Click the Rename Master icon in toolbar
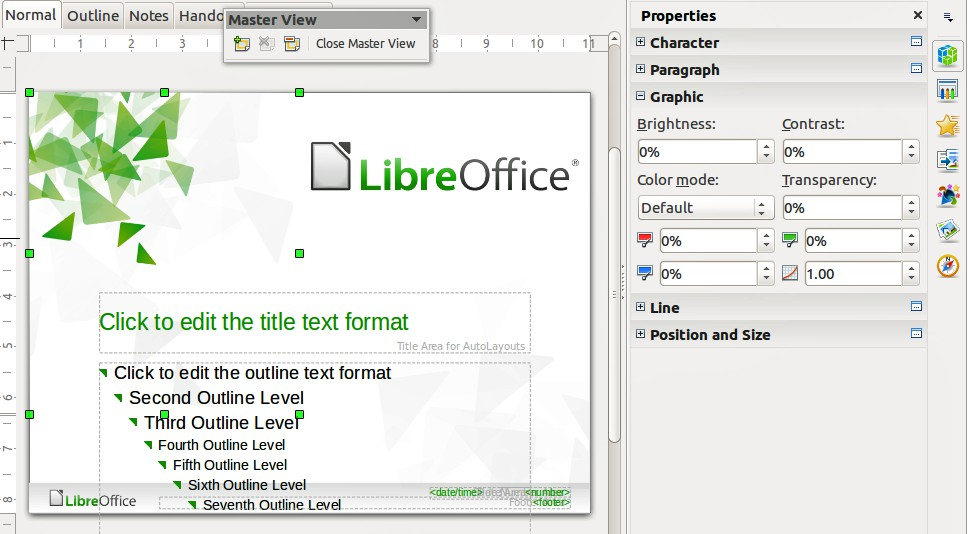968x534 pixels. pyautogui.click(x=291, y=44)
